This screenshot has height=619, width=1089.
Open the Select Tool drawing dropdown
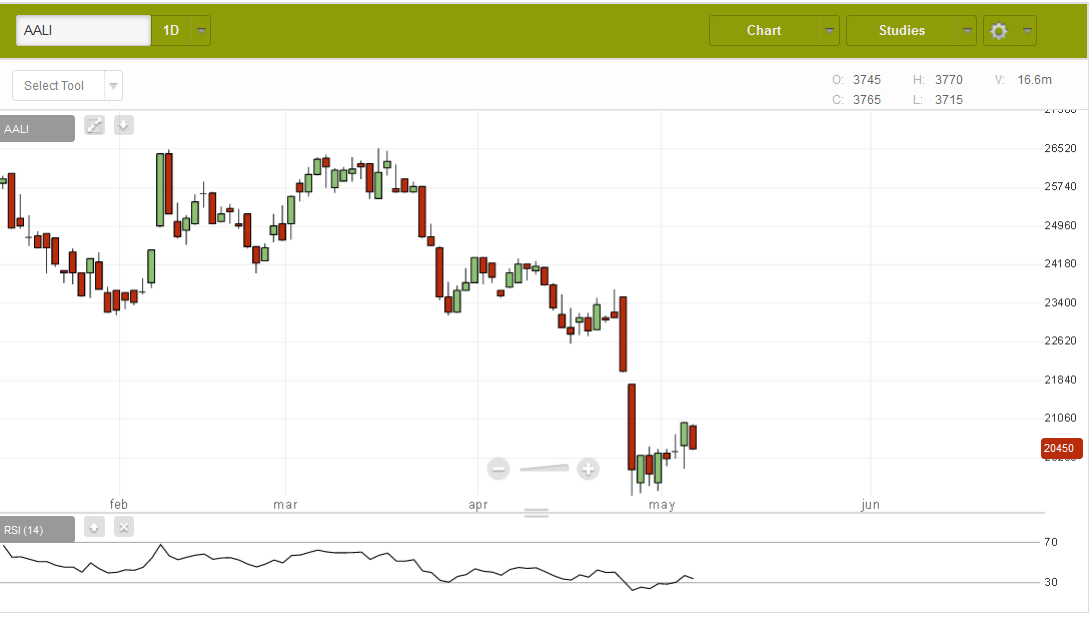pyautogui.click(x=67, y=86)
